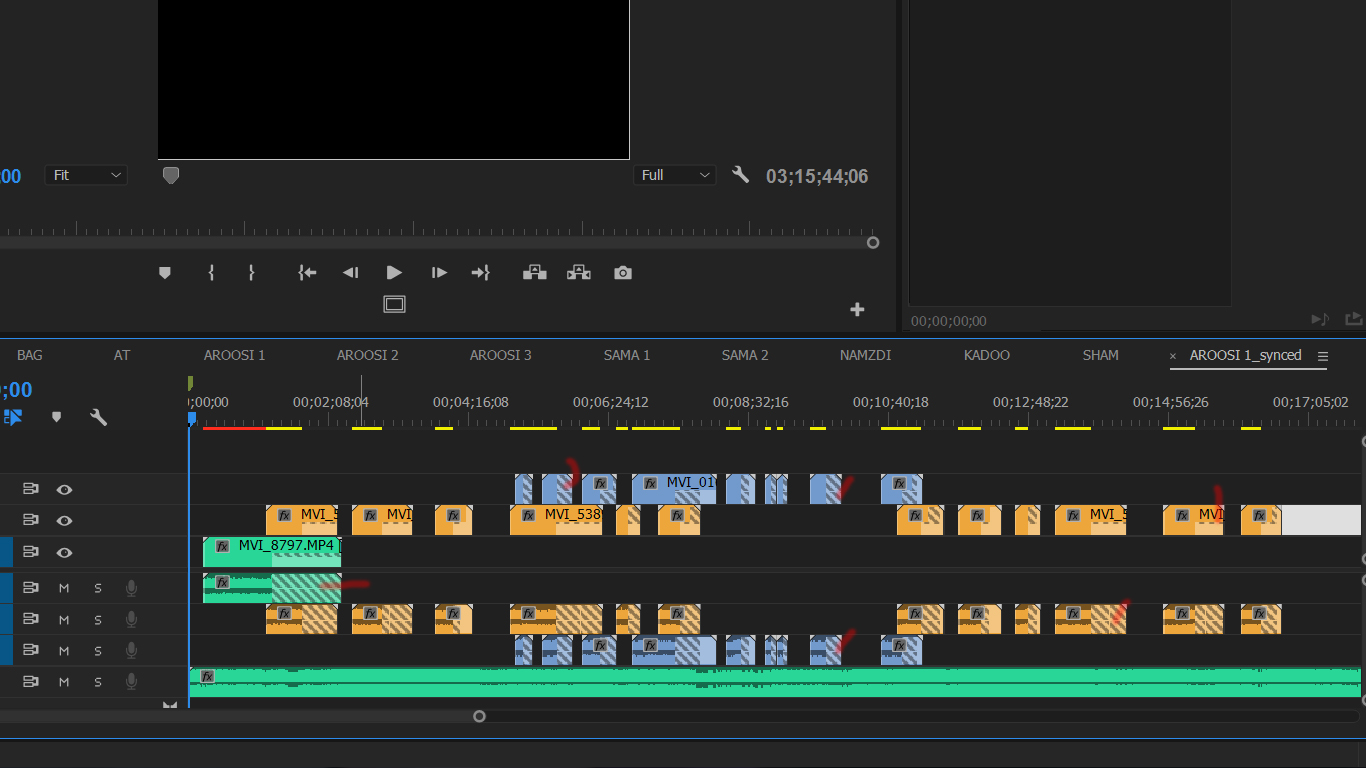1366x768 pixels.
Task: Open the Full playback resolution dropdown
Action: (675, 175)
